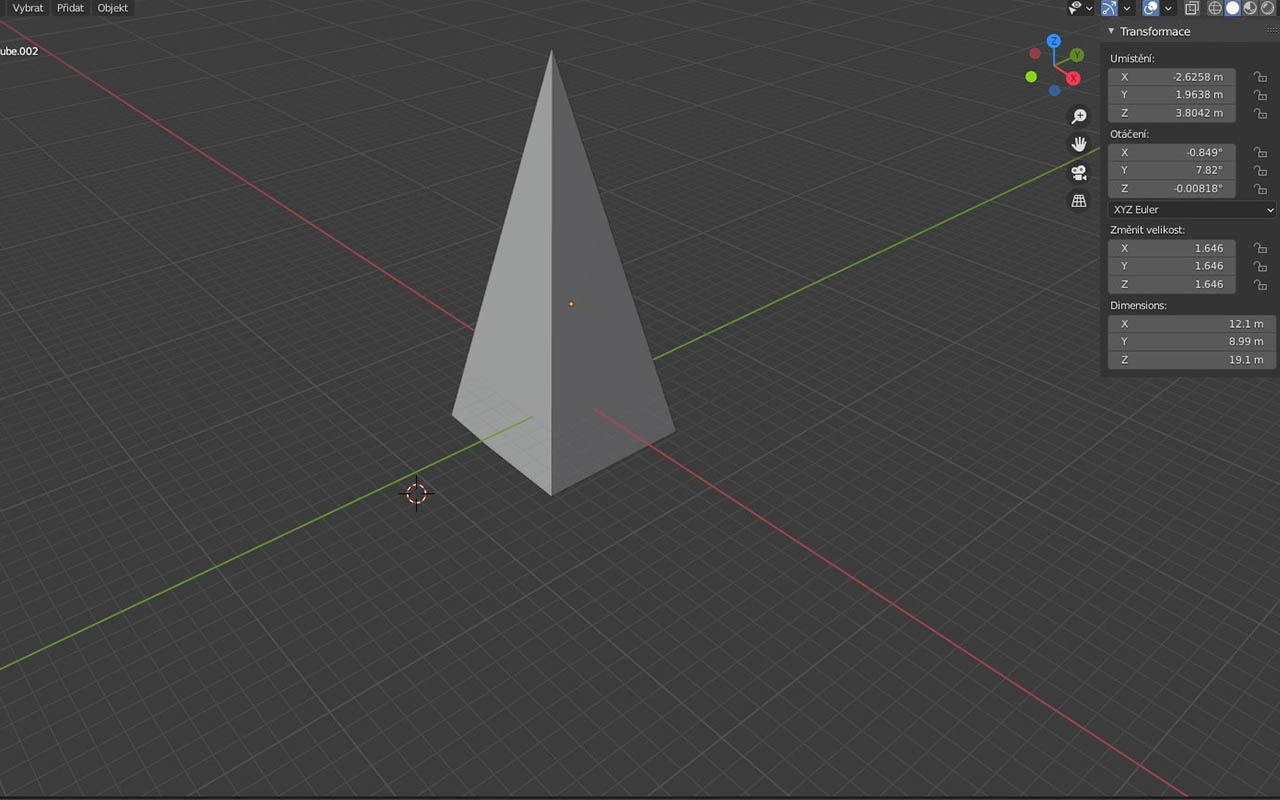Viewport: 1280px width, 800px height.
Task: Lock the Otáčení Z value
Action: click(x=1260, y=189)
